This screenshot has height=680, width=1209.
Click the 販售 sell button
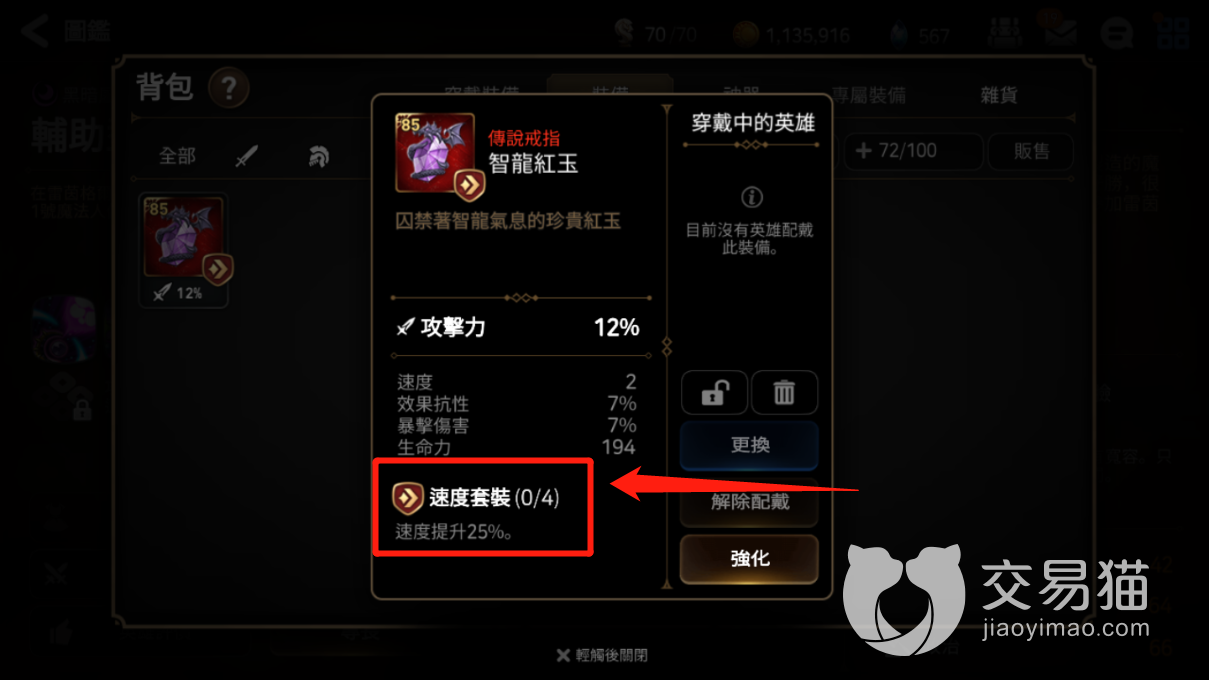coord(1031,151)
